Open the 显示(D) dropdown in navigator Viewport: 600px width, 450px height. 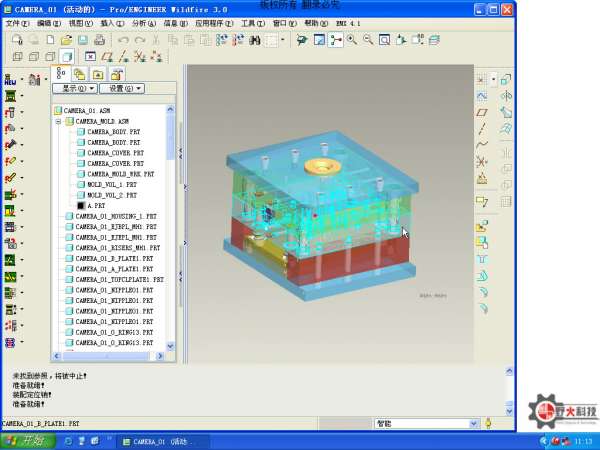pyautogui.click(x=75, y=88)
